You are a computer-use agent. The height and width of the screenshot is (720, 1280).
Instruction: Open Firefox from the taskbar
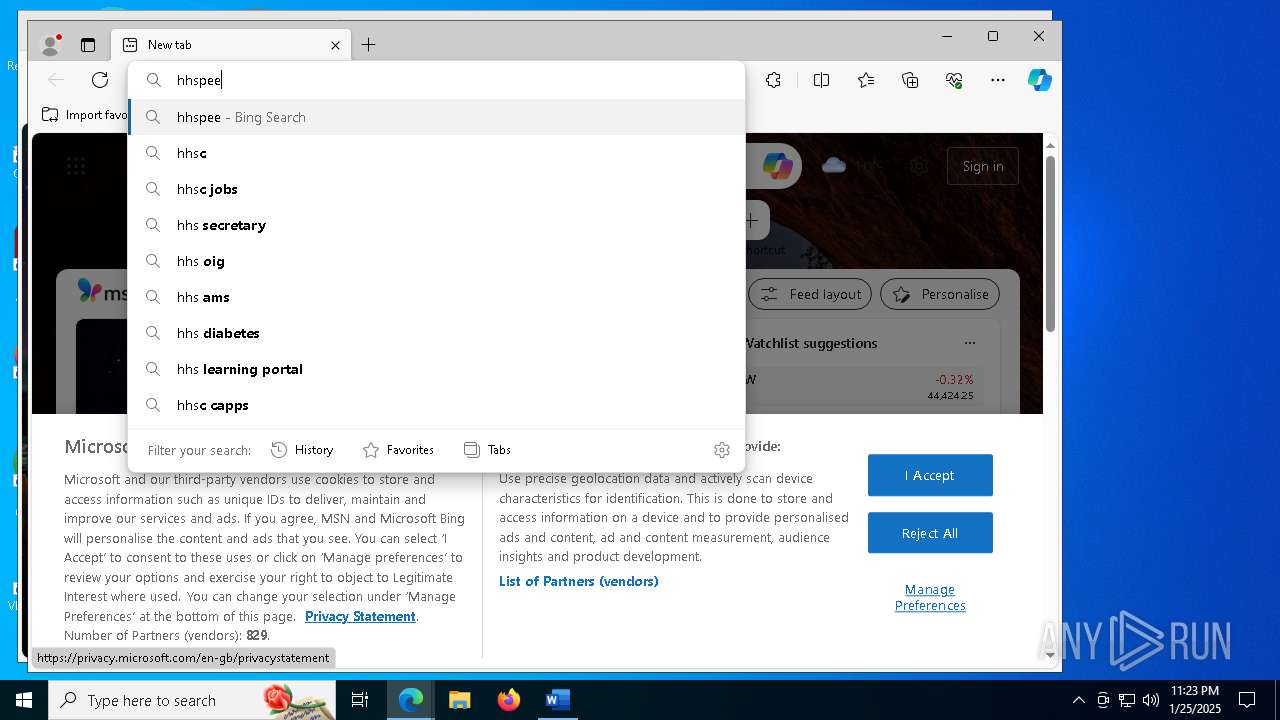509,700
